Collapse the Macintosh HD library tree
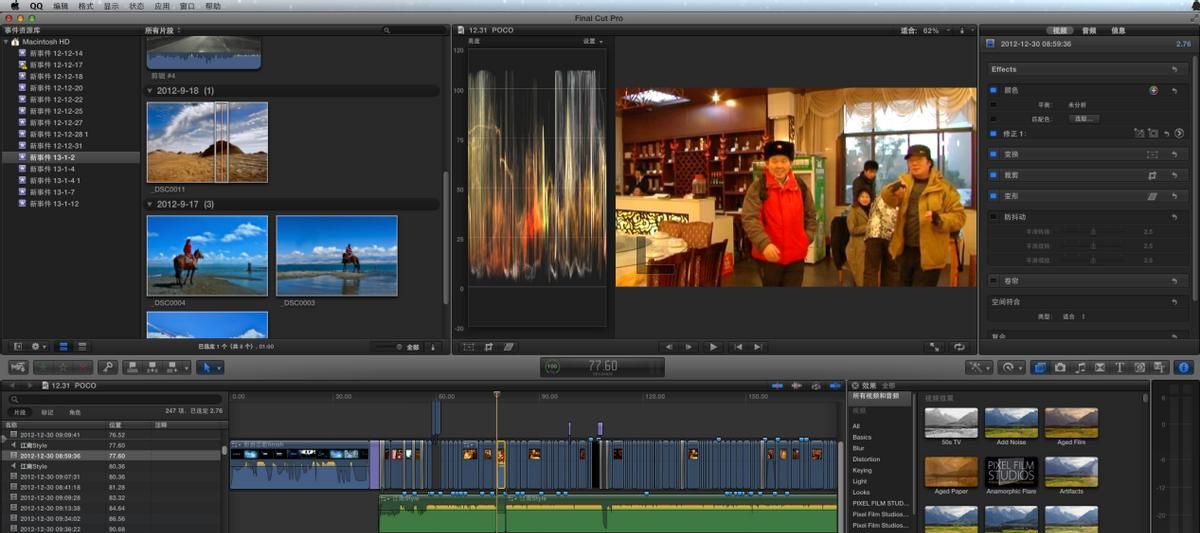1200x533 pixels. (x=7, y=42)
